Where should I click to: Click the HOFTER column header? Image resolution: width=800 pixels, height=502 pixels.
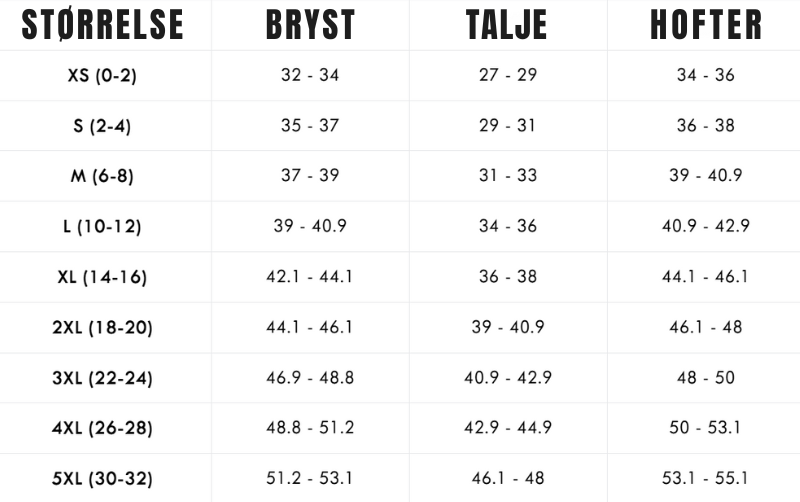coord(705,25)
